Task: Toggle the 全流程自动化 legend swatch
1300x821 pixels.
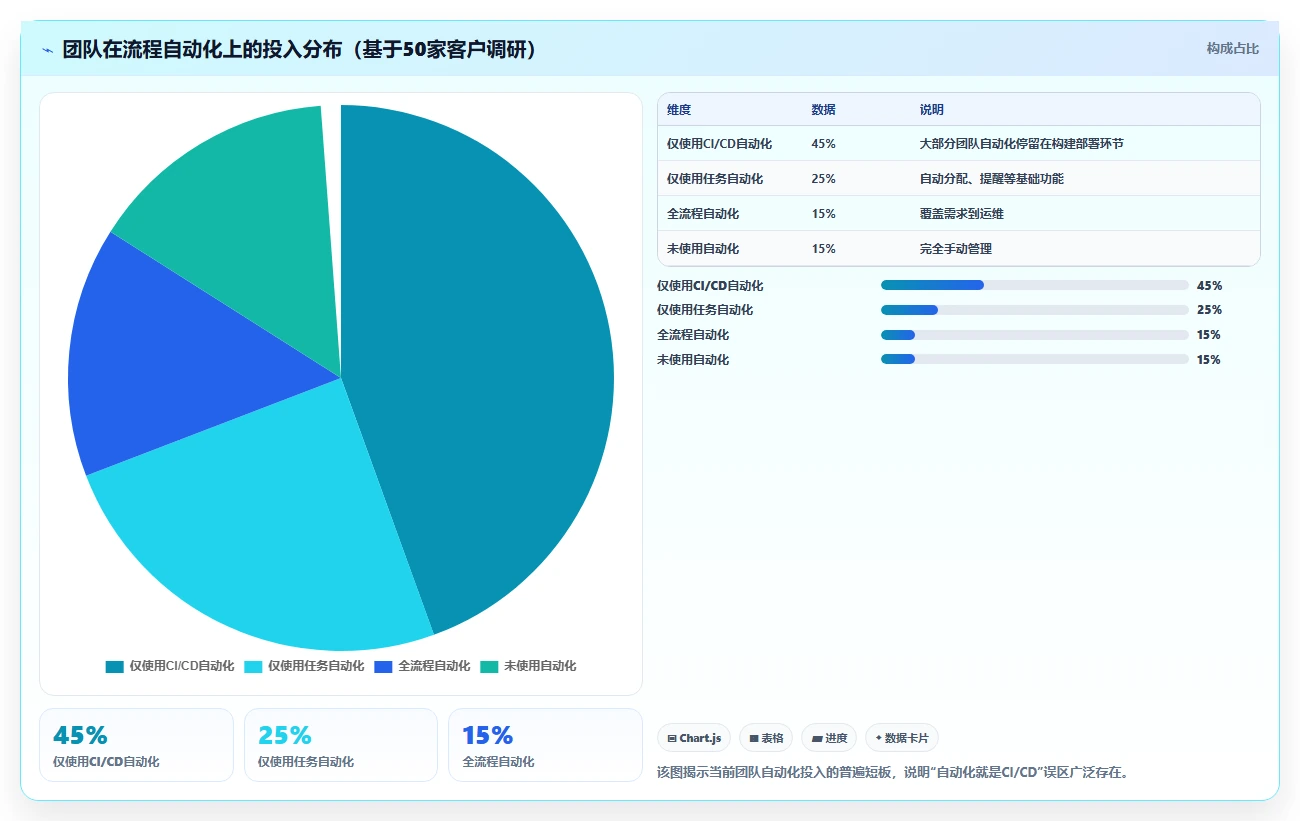Action: click(x=383, y=666)
